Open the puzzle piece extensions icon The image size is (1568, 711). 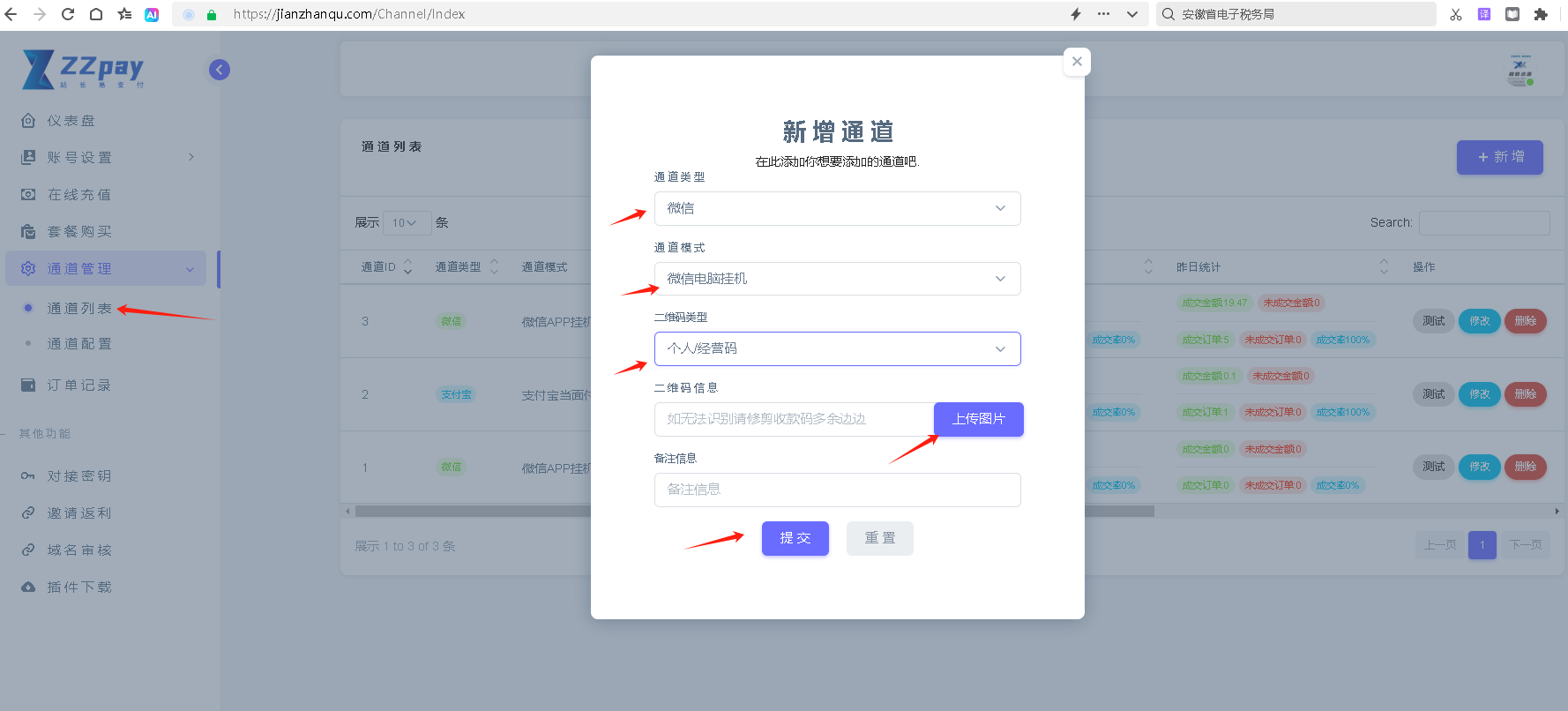coord(1541,14)
